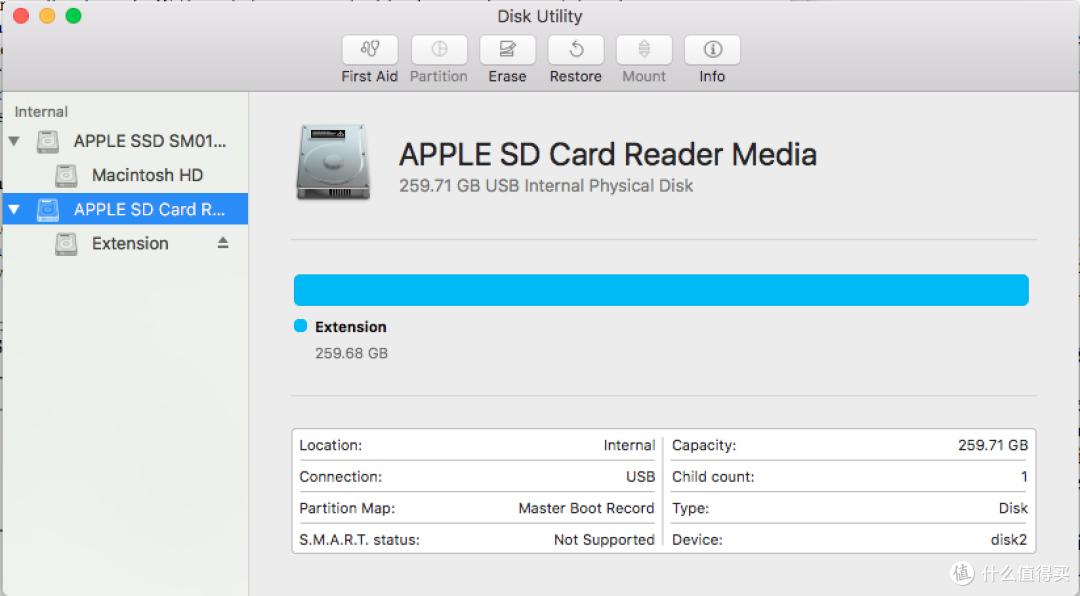The width and height of the screenshot is (1080, 596).
Task: Click the Partition pie-chart icon
Action: tap(439, 50)
